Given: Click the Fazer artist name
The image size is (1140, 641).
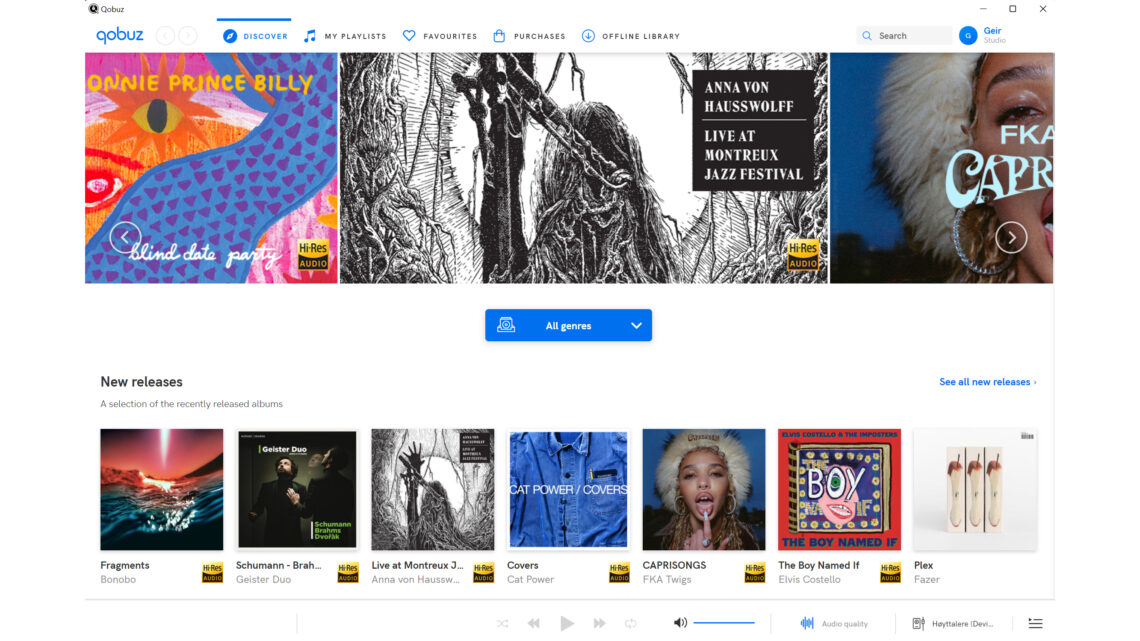Looking at the screenshot, I should tap(927, 580).
